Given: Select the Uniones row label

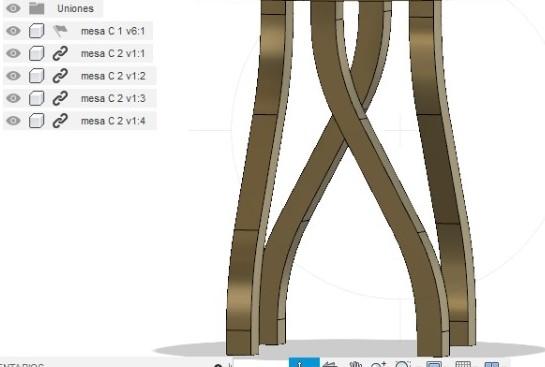Looking at the screenshot, I should 75,8.
